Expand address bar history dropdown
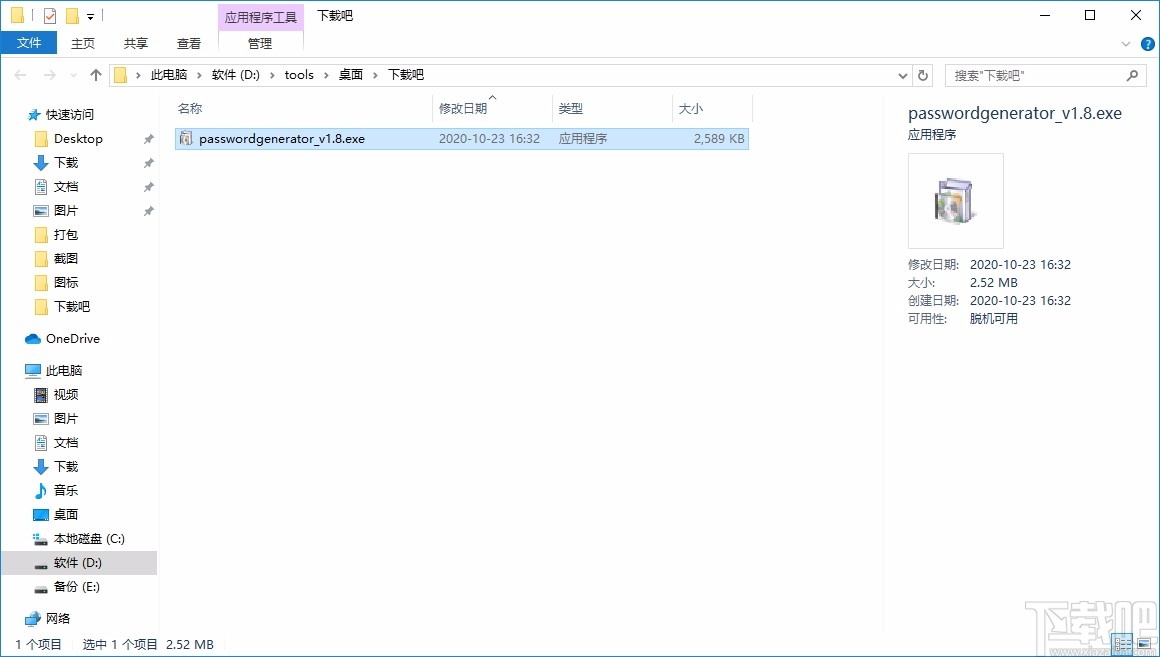The height and width of the screenshot is (657, 1160). pos(903,75)
